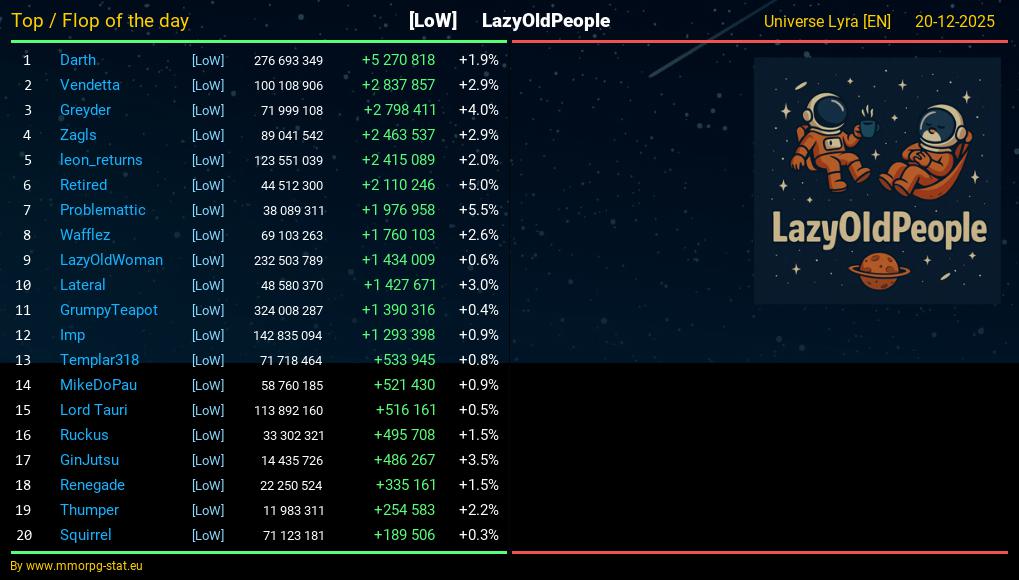This screenshot has height=580, width=1019.
Task: Click the [LoW] tag next to Zagls
Action: click(x=208, y=135)
